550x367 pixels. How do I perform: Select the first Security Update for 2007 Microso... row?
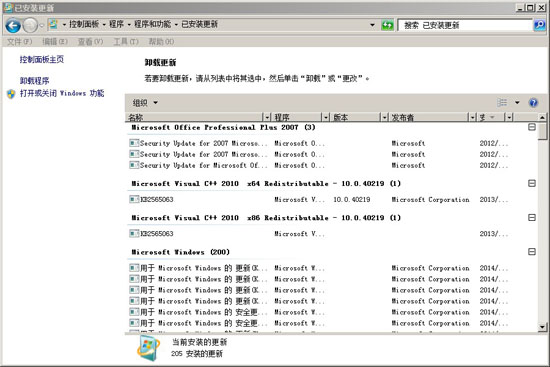click(319, 143)
